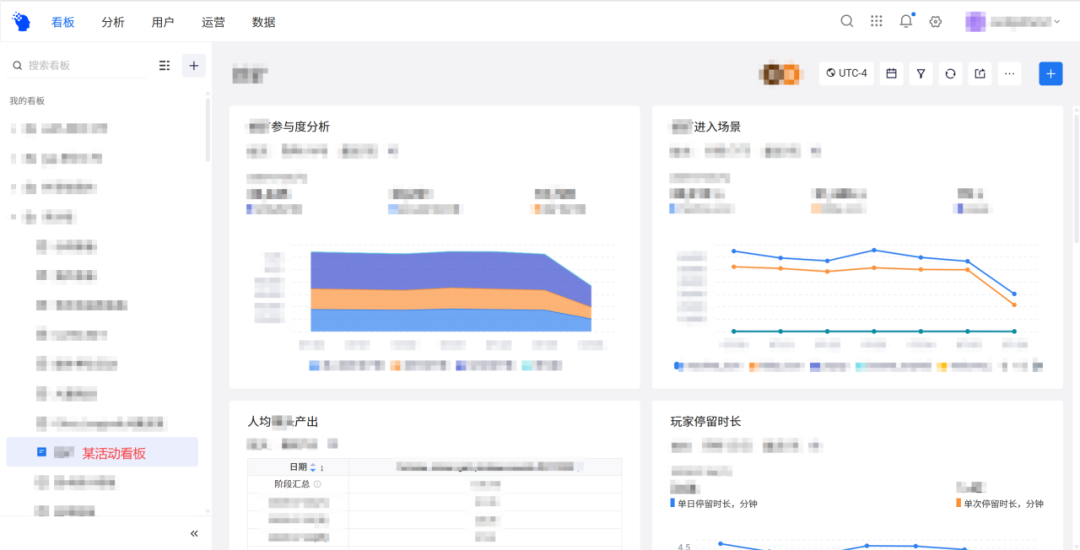Click the collaborator avatars in the header
1080x550 pixels.
click(782, 74)
